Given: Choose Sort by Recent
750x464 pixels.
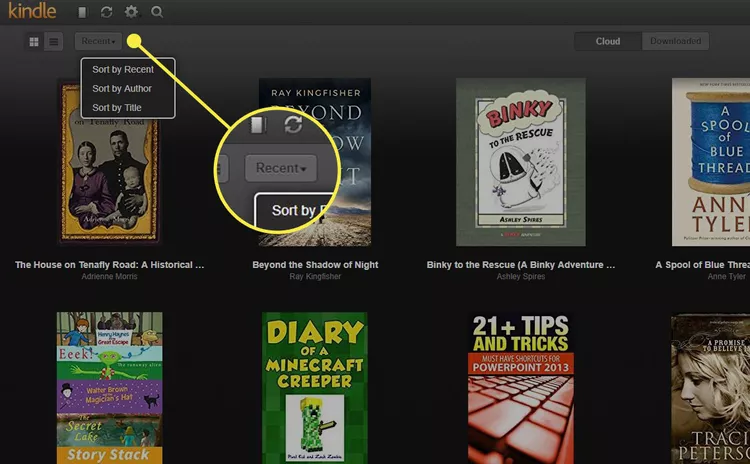Looking at the screenshot, I should 123,69.
